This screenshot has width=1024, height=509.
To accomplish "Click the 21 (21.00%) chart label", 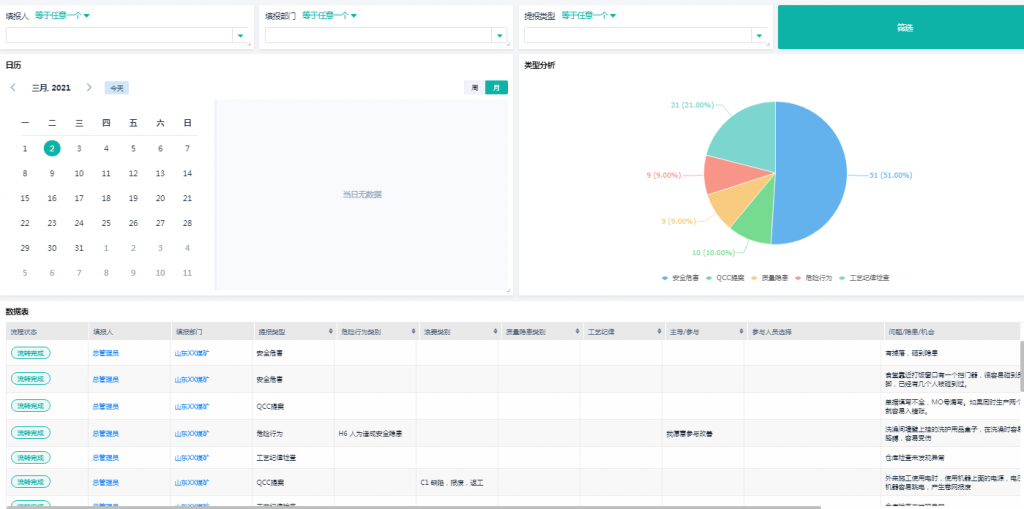I will (692, 105).
